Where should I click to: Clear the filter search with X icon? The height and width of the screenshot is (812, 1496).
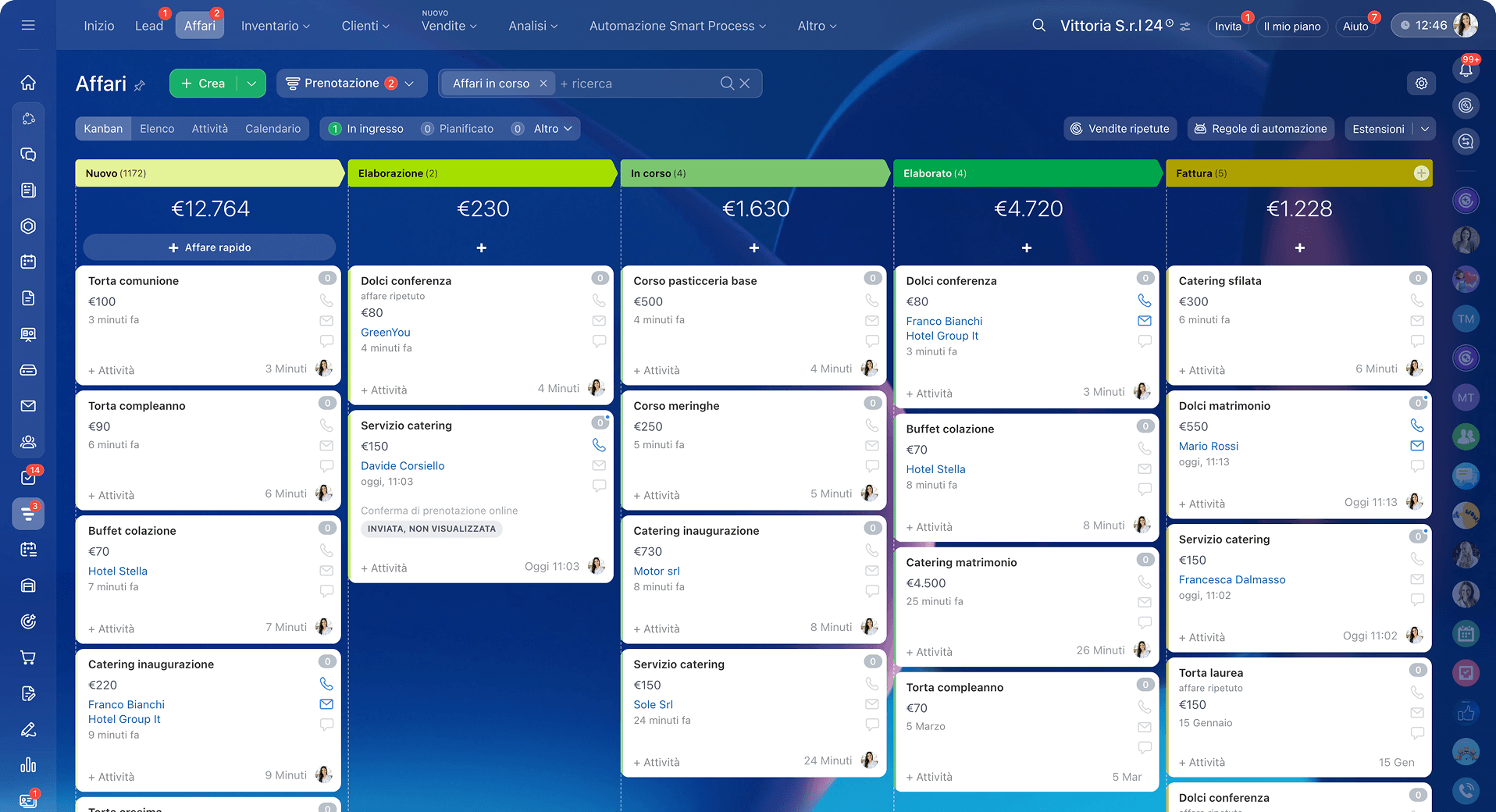745,83
